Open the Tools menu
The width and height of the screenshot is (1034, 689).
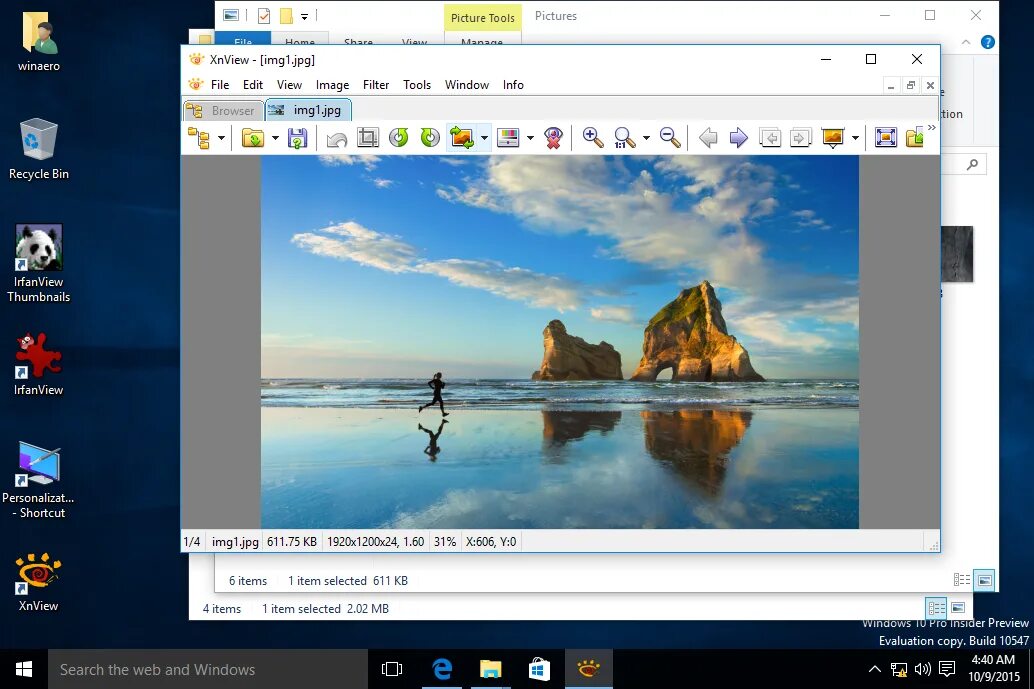(x=417, y=85)
